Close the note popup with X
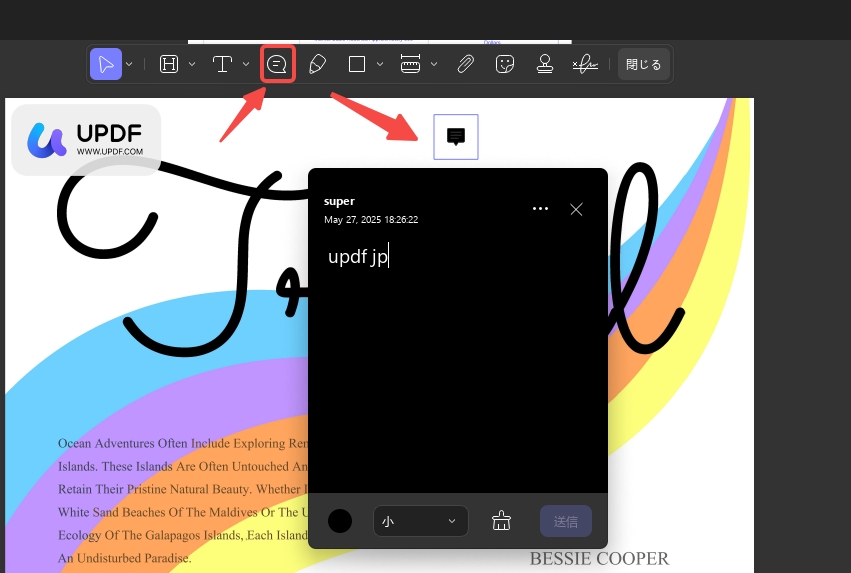This screenshot has height=573, width=851. [576, 209]
